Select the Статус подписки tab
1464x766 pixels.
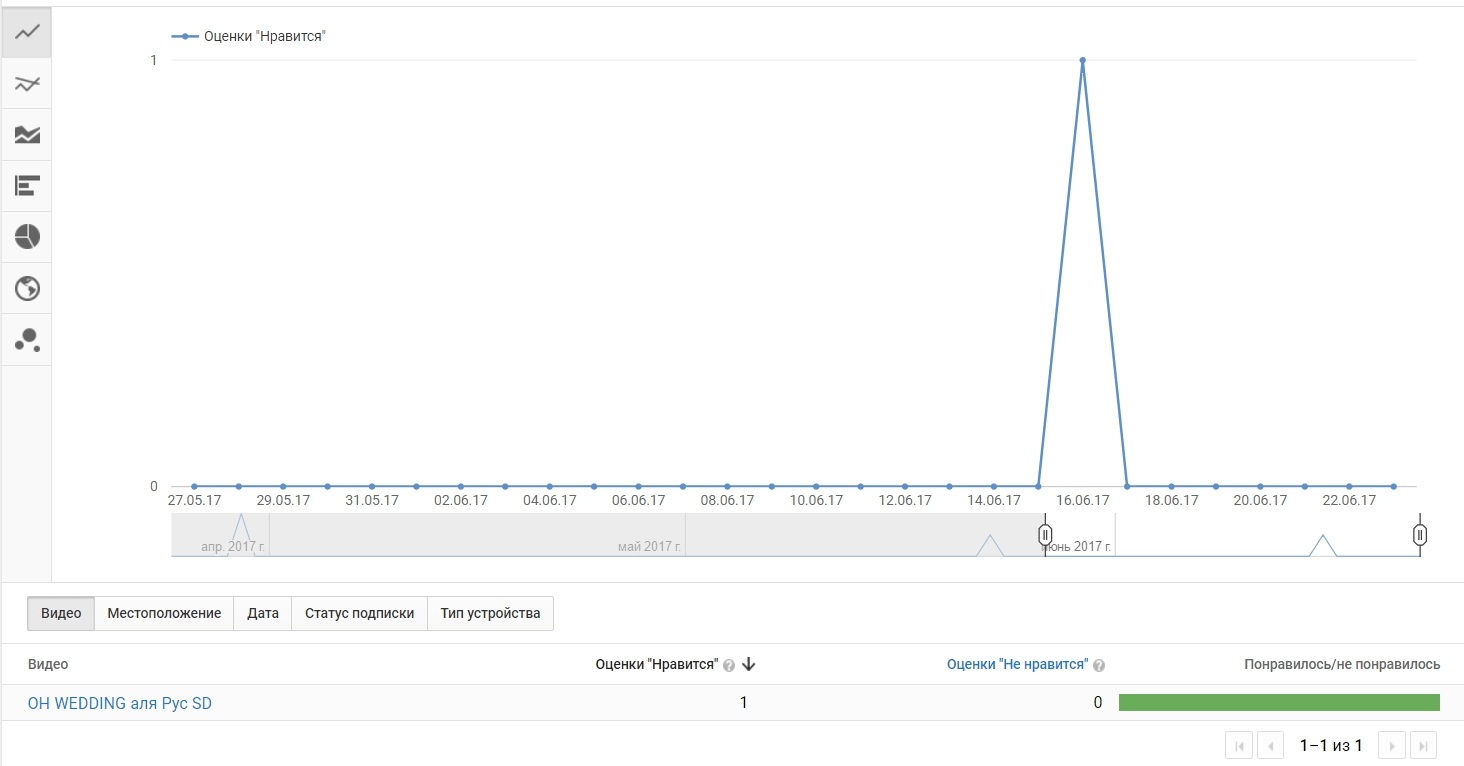pyautogui.click(x=359, y=613)
